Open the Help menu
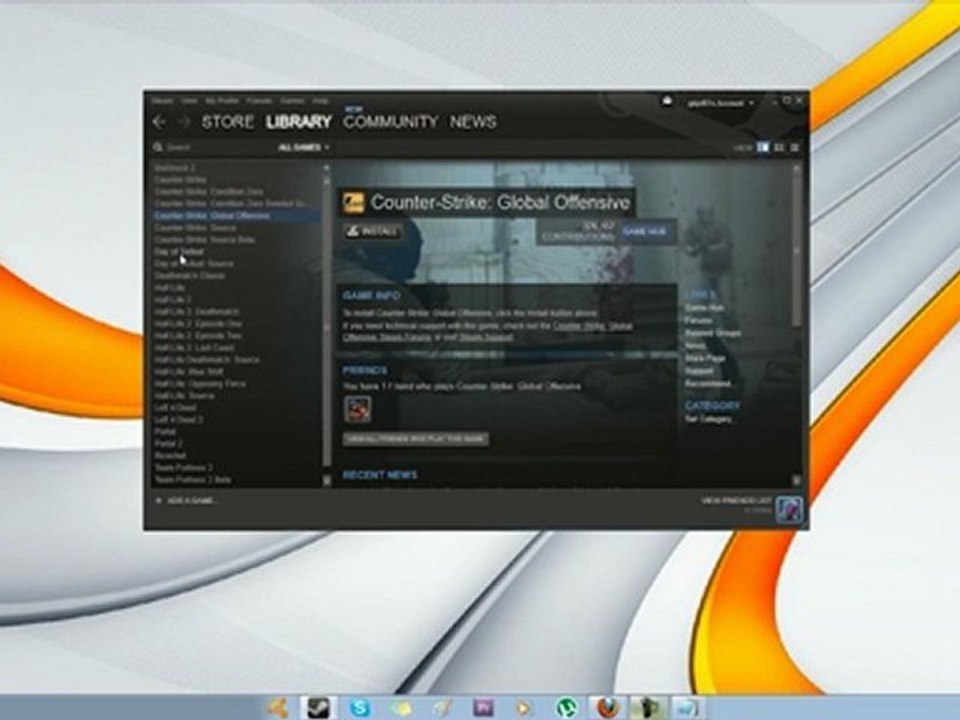Screen dimensions: 960x720 click(x=321, y=100)
